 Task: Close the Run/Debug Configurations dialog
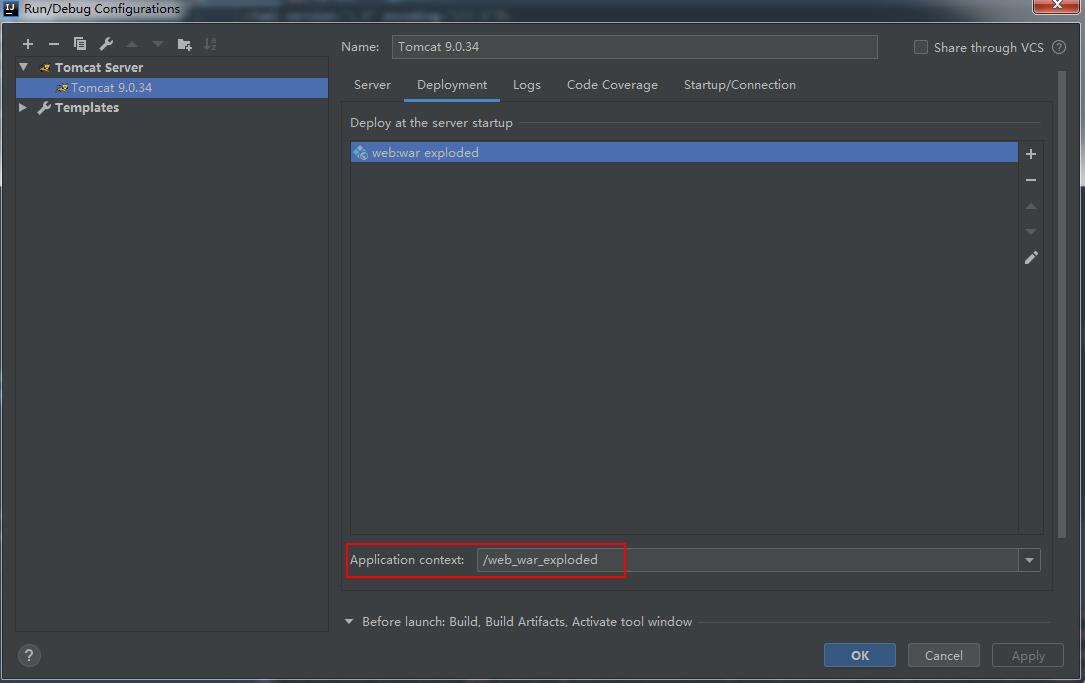[1056, 6]
